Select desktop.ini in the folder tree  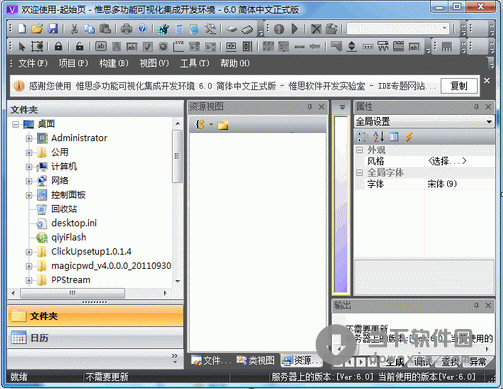(x=74, y=223)
